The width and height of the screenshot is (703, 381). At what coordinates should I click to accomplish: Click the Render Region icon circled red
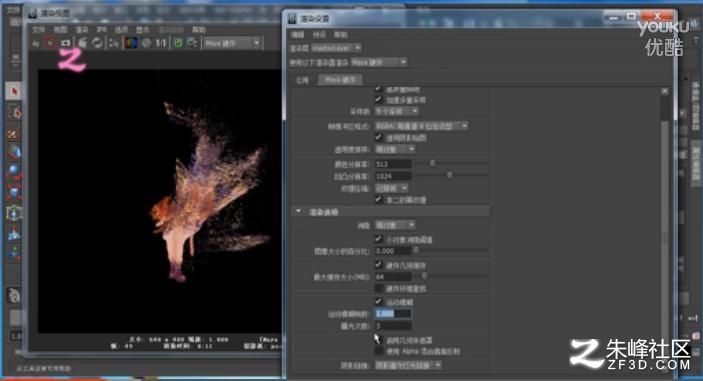coord(51,43)
